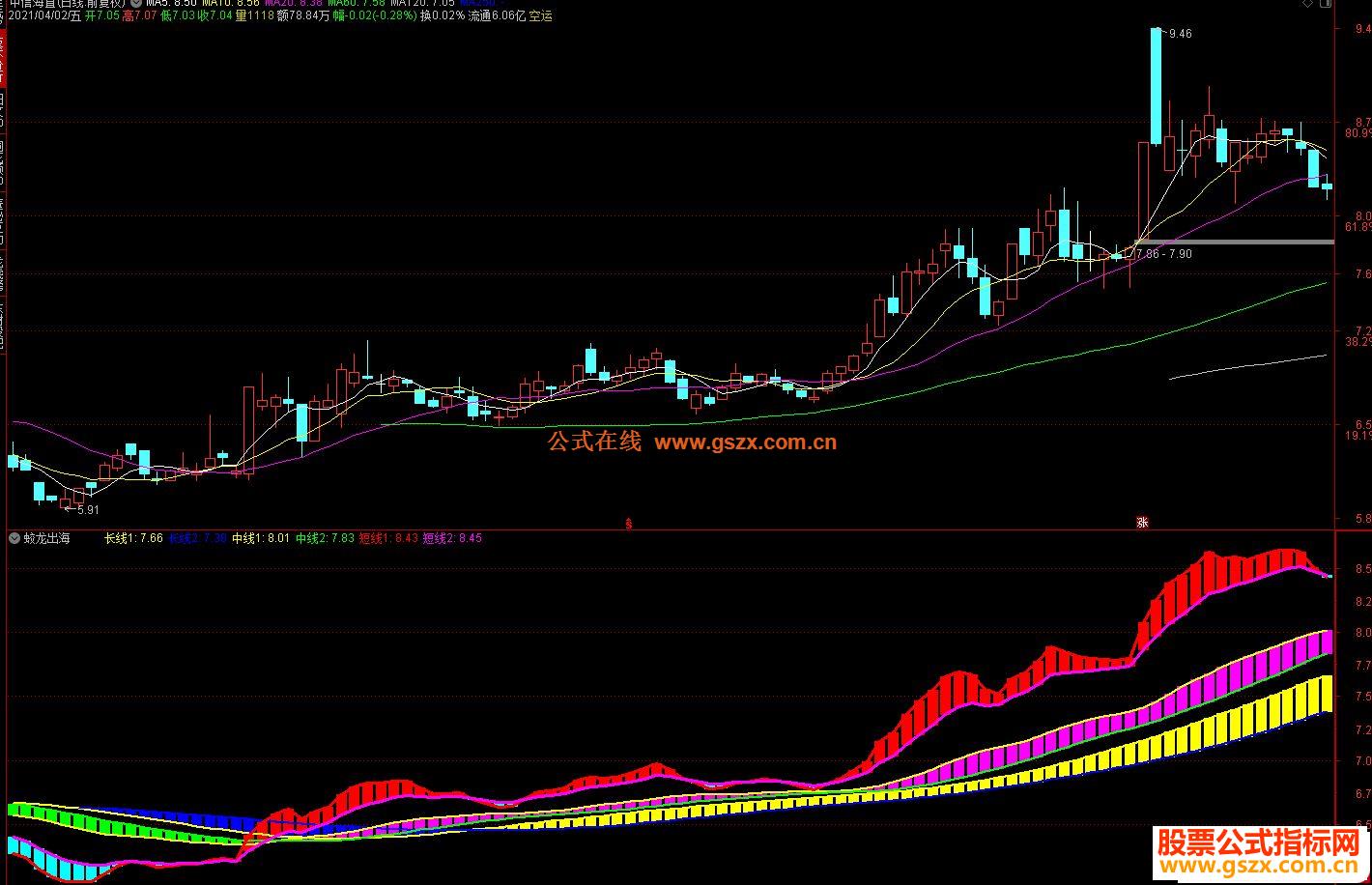Image resolution: width=1372 pixels, height=885 pixels.
Task: Click the 7.5 label on indicator axis
Action: [x=1362, y=697]
